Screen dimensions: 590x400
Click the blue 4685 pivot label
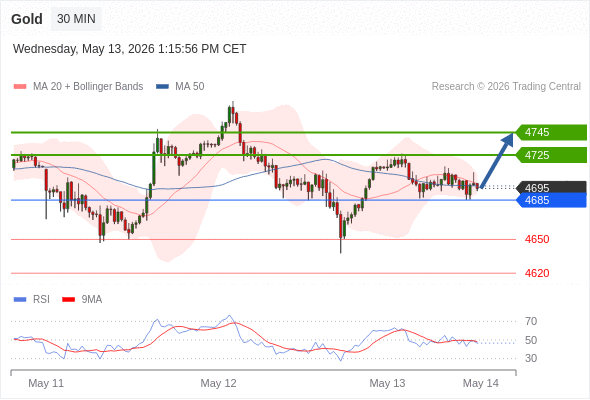pos(551,200)
